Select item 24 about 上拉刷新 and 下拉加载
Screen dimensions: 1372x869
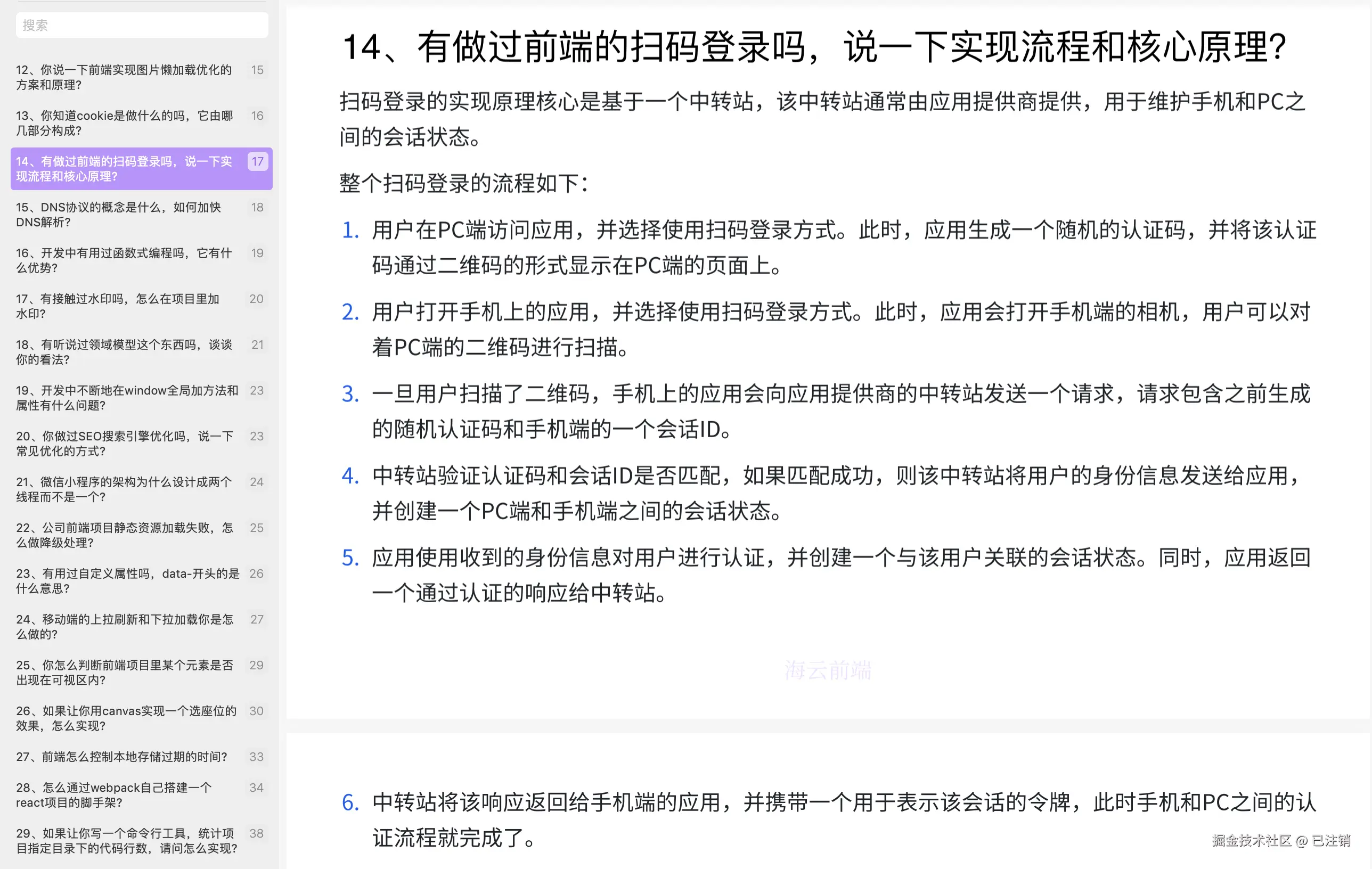(124, 626)
